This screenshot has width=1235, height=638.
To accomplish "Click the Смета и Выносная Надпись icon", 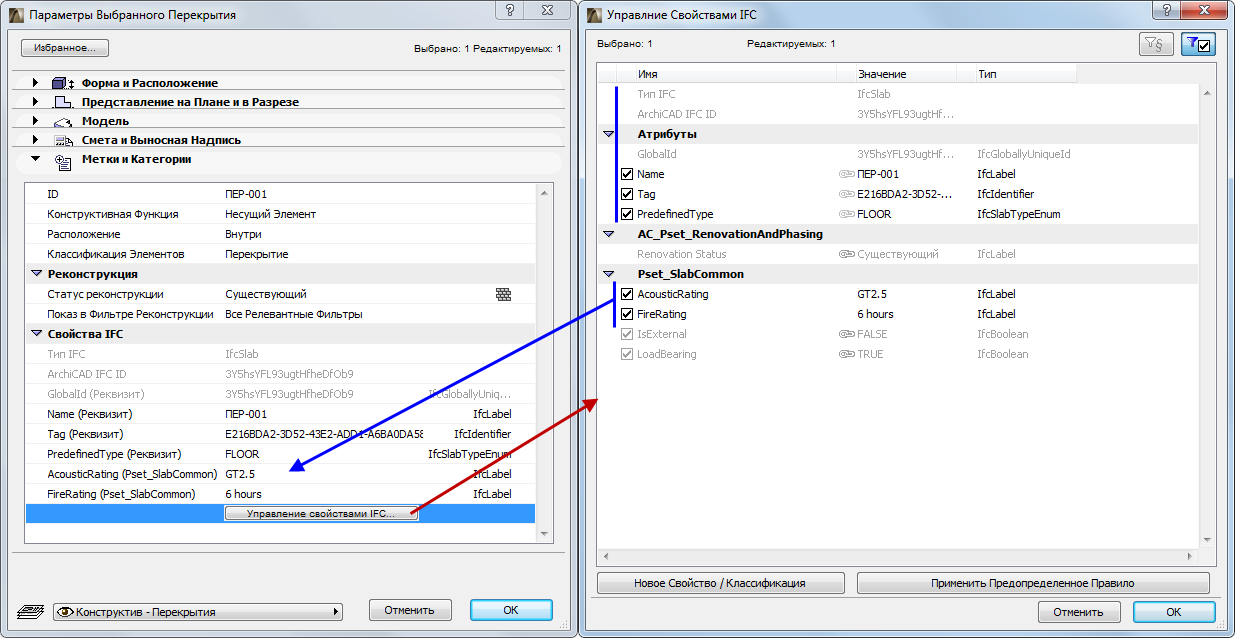I will point(63,140).
